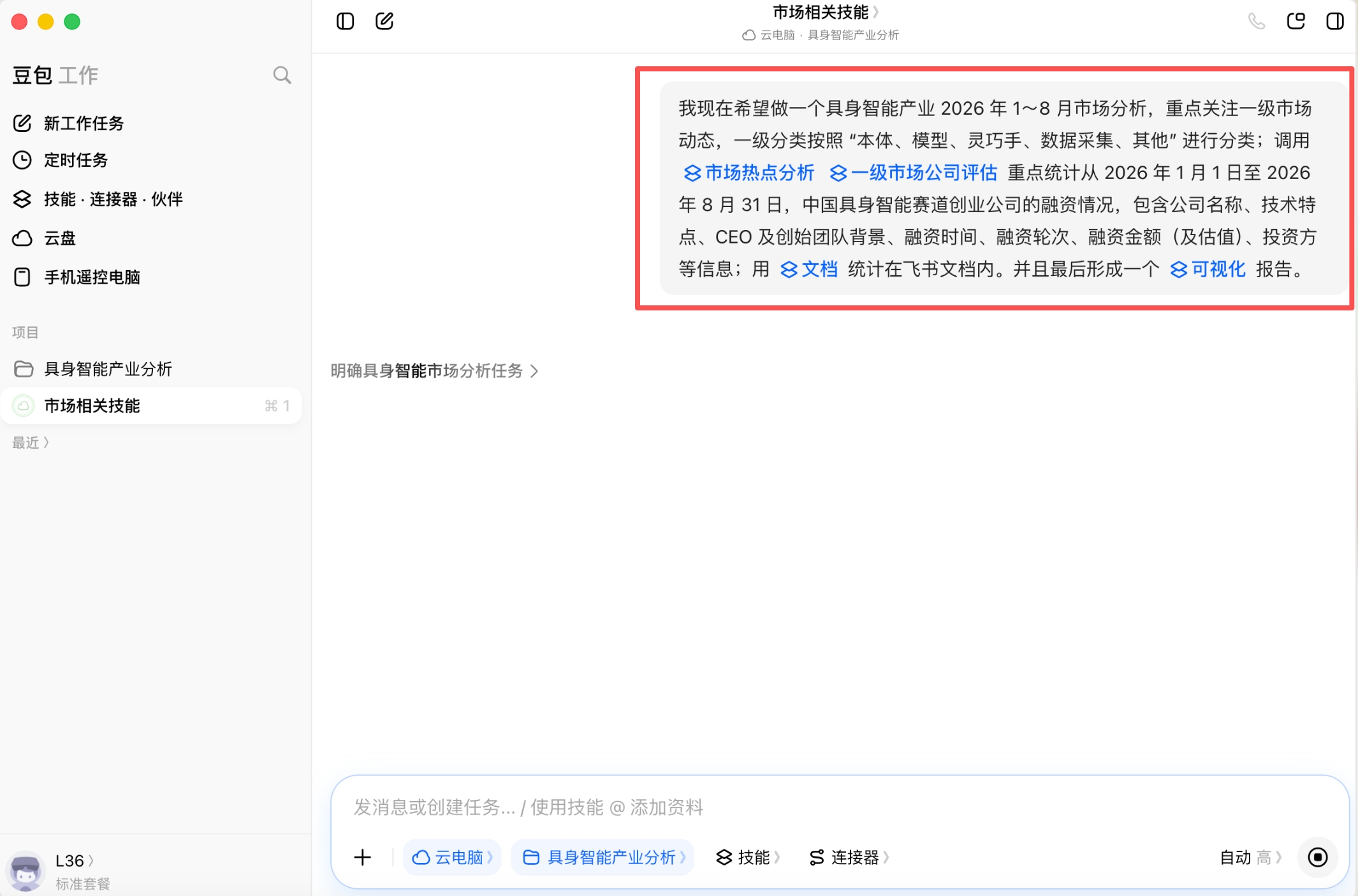Focus the message input field

839,807
